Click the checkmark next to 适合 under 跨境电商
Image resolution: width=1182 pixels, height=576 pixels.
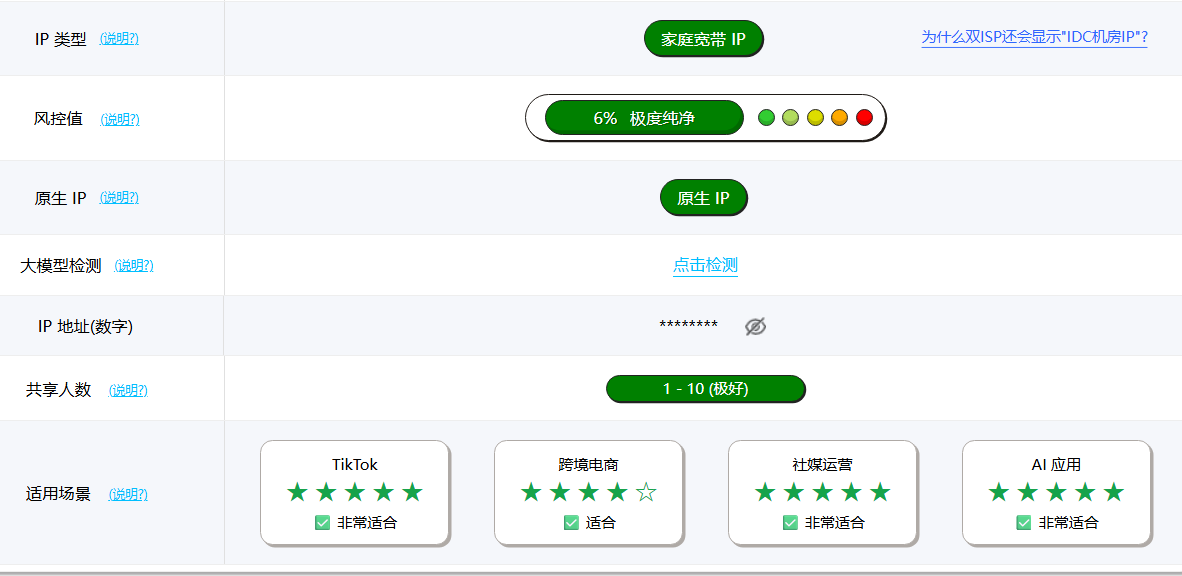point(571,522)
